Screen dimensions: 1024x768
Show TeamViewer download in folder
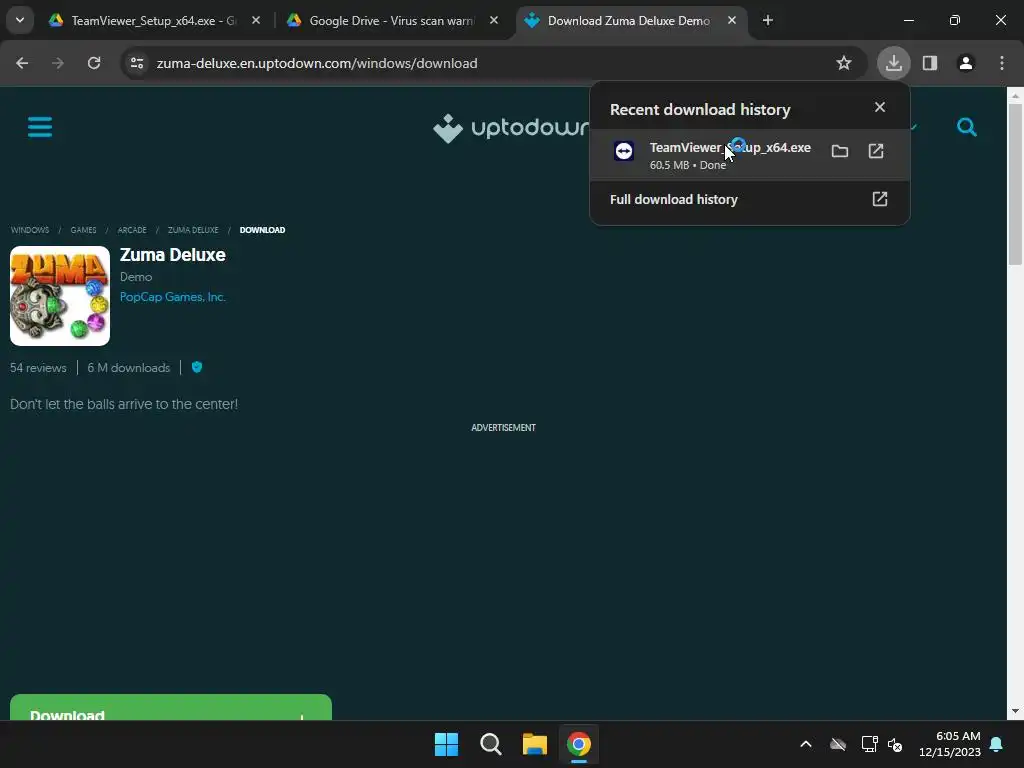tap(840, 152)
